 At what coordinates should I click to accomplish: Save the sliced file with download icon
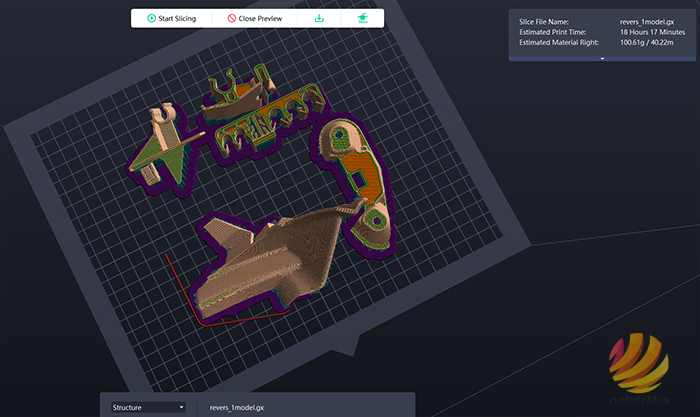[x=319, y=18]
